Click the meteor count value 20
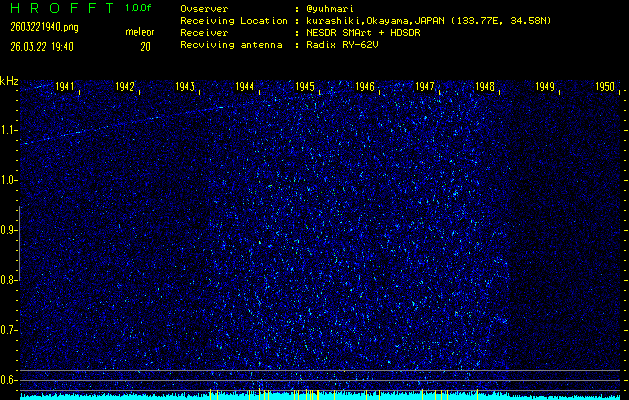This screenshot has height=400, width=629. click(145, 46)
